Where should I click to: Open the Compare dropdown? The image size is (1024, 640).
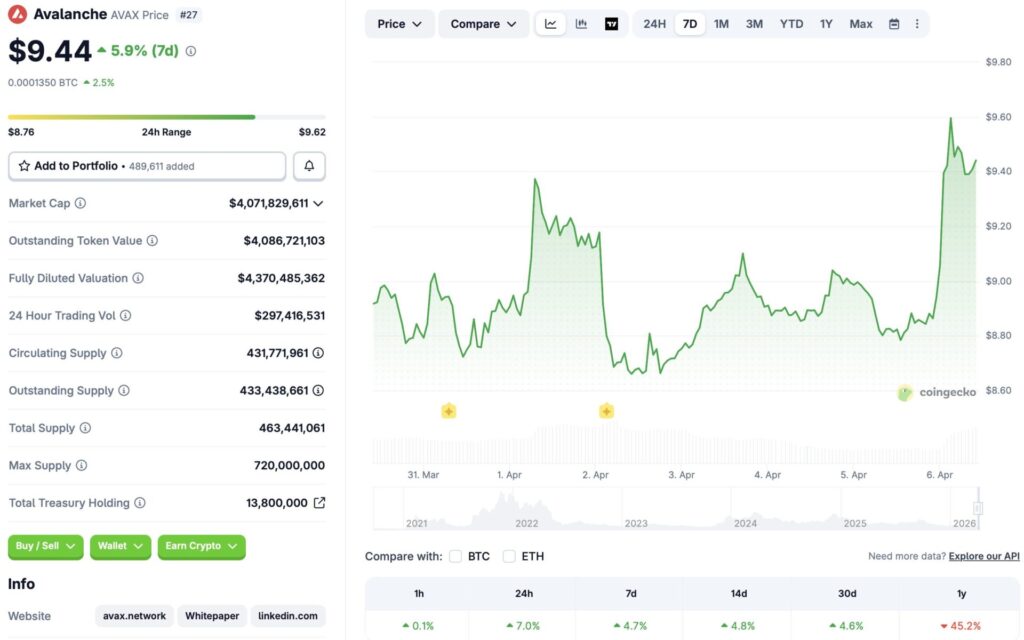(483, 23)
